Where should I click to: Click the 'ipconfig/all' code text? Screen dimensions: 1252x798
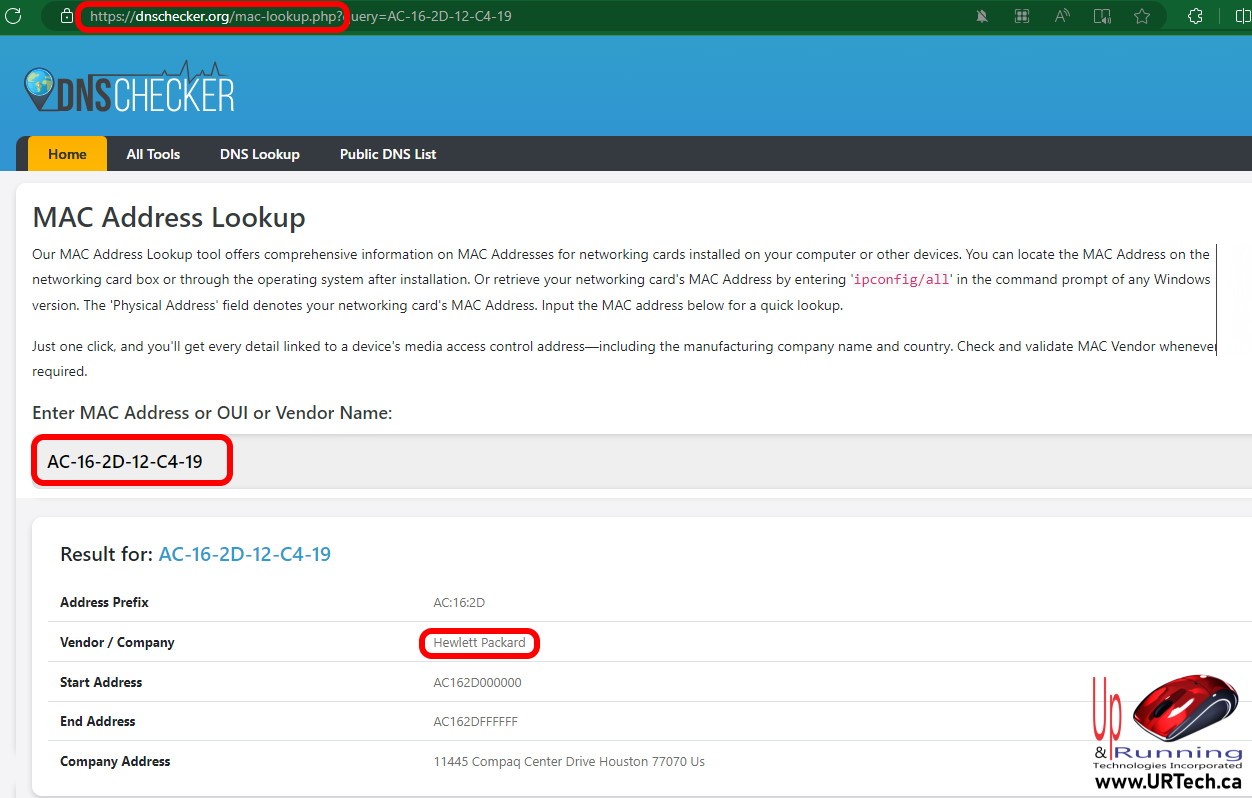[902, 280]
